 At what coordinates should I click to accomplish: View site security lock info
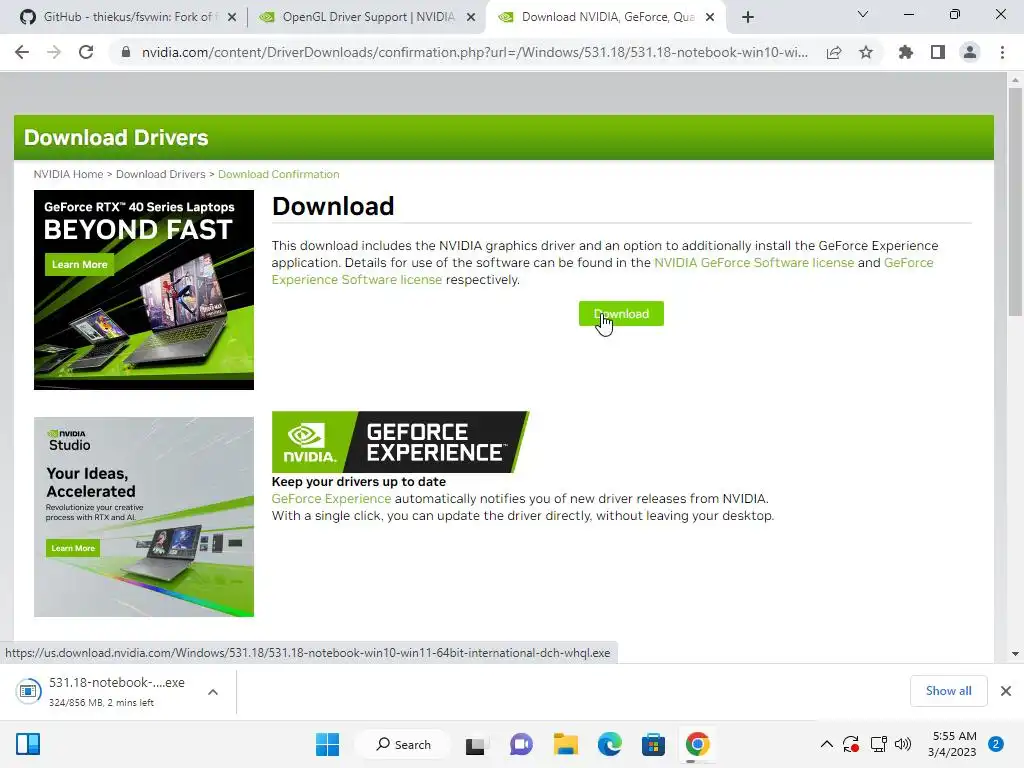[126, 52]
